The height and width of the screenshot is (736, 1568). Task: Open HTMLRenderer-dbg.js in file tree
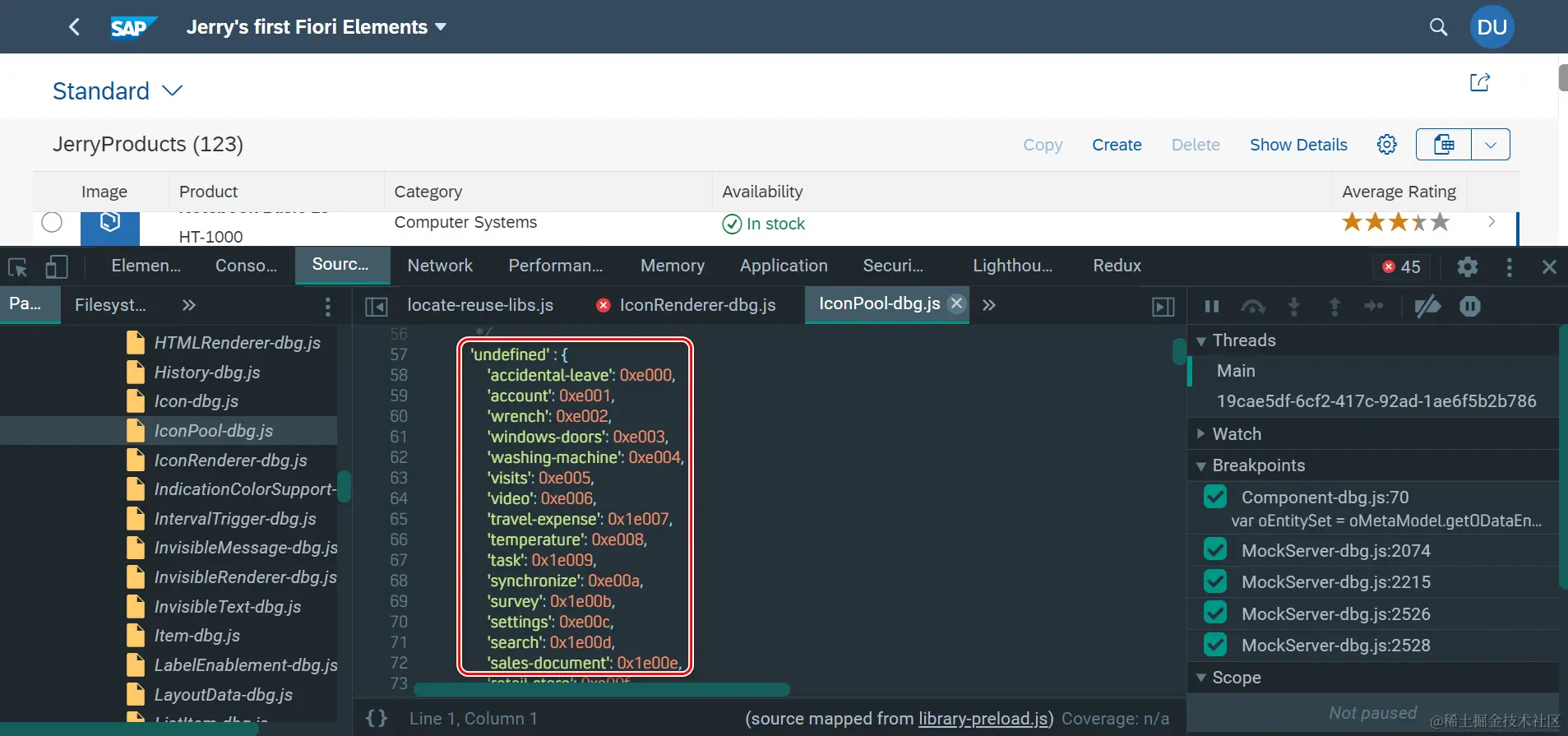(237, 343)
